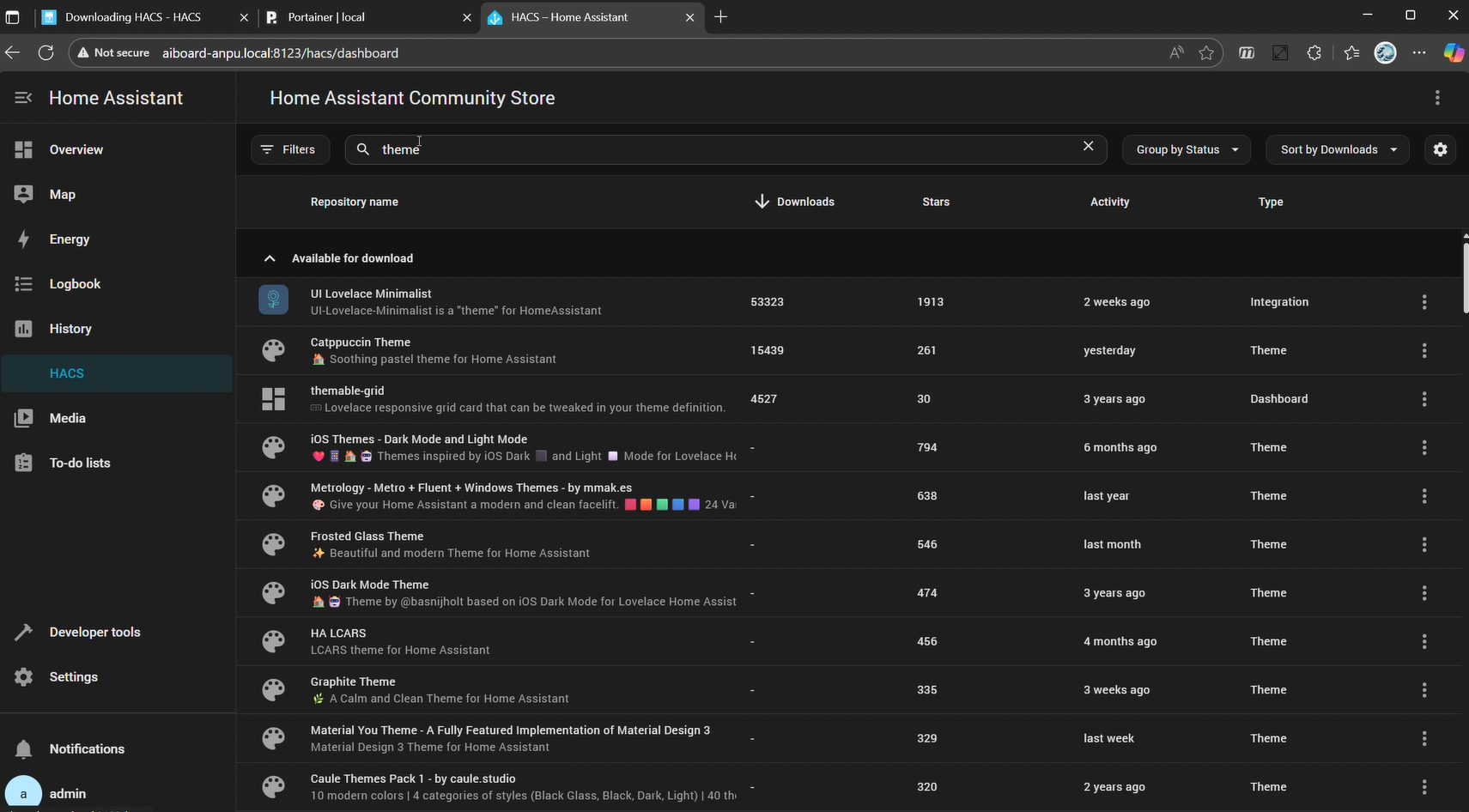Click the Notifications bell in sidebar
This screenshot has height=812, width=1469.
24,748
